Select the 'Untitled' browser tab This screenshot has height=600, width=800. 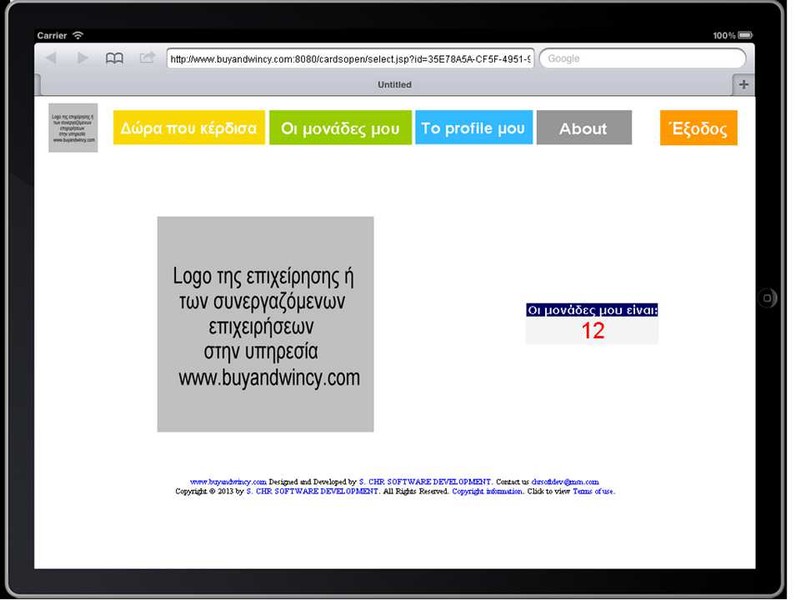pyautogui.click(x=394, y=85)
